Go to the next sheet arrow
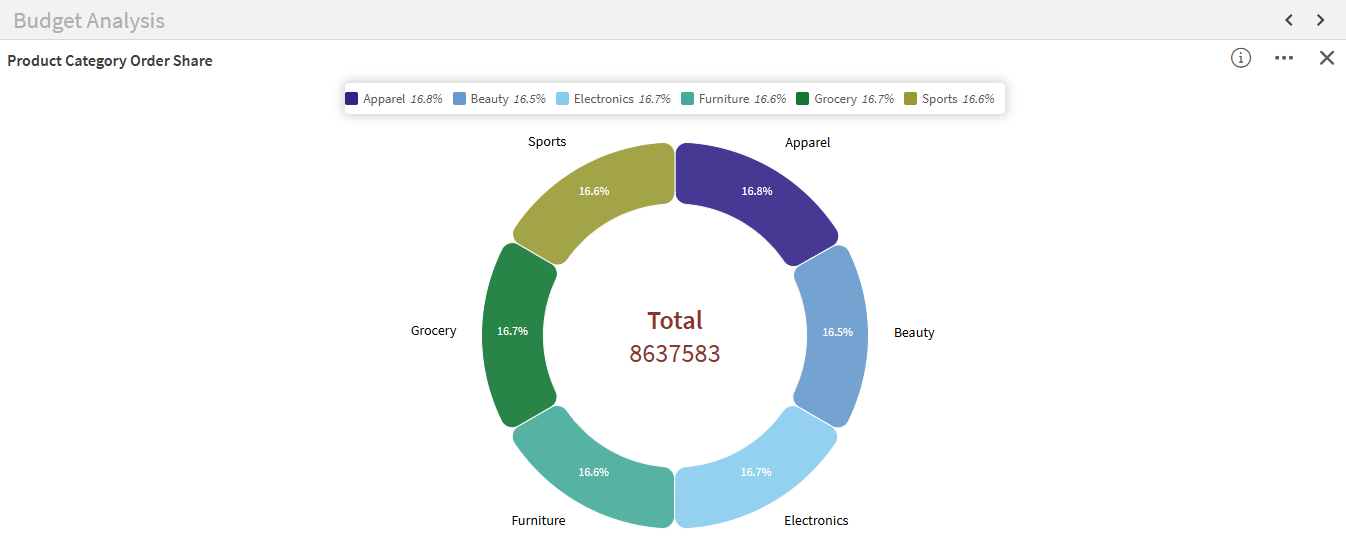The image size is (1346, 542). pos(1321,20)
